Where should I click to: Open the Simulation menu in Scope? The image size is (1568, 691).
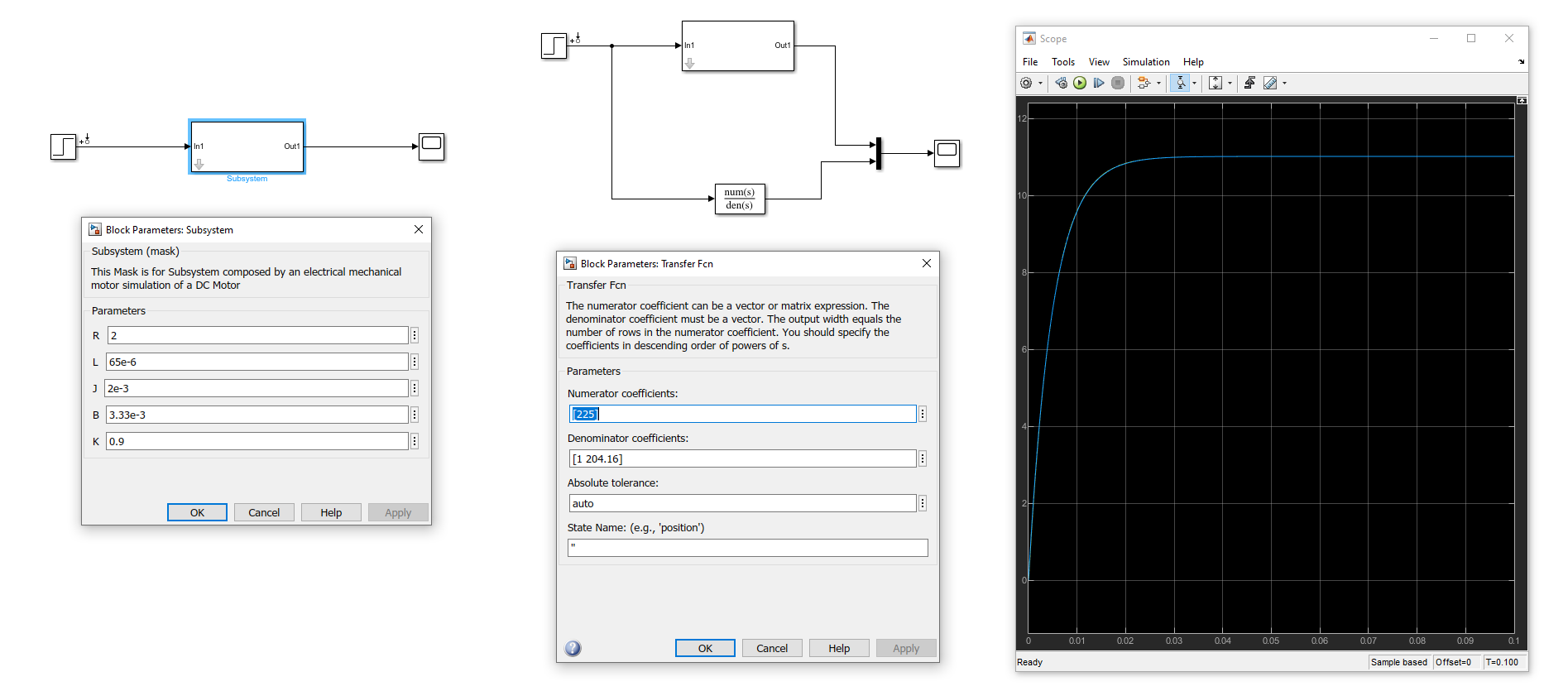[1145, 62]
